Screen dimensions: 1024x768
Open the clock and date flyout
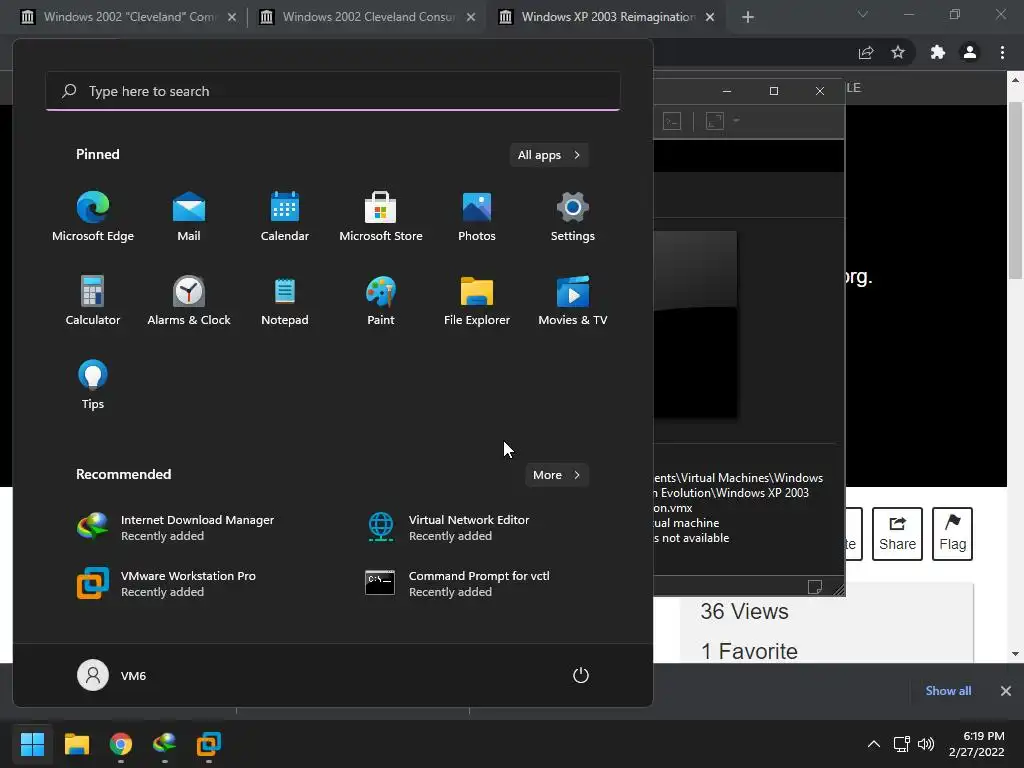click(x=976, y=744)
